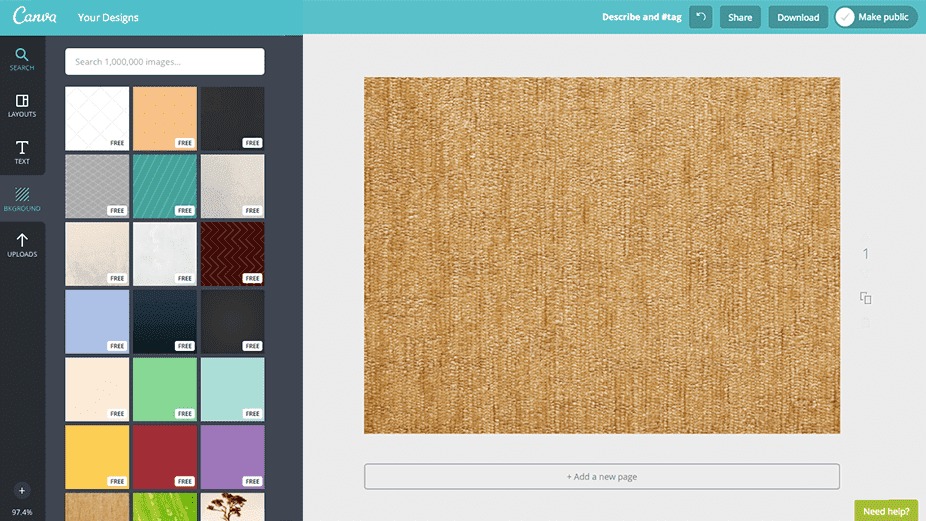Select the Text tool in sidebar
The image size is (926, 521).
pos(22,152)
